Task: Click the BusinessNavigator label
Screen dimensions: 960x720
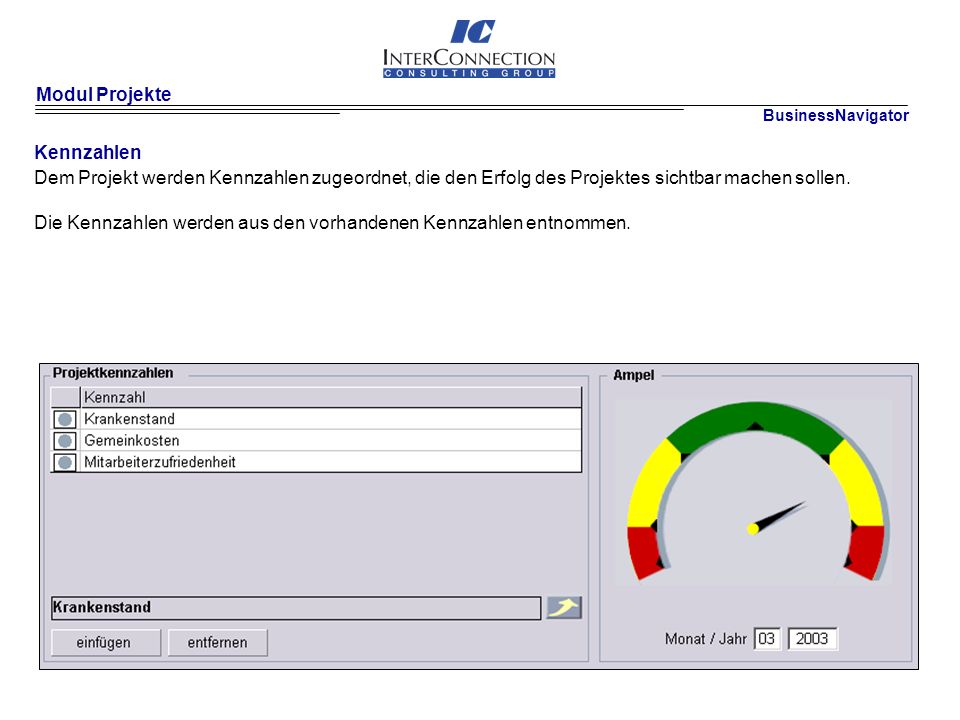Action: pos(836,115)
